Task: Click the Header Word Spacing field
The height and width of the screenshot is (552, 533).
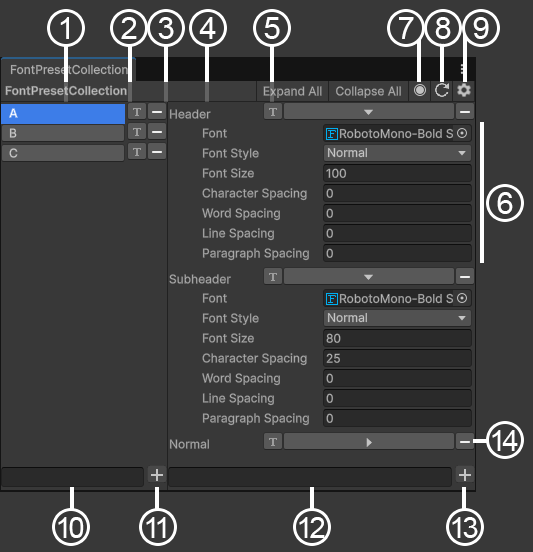Action: (397, 213)
